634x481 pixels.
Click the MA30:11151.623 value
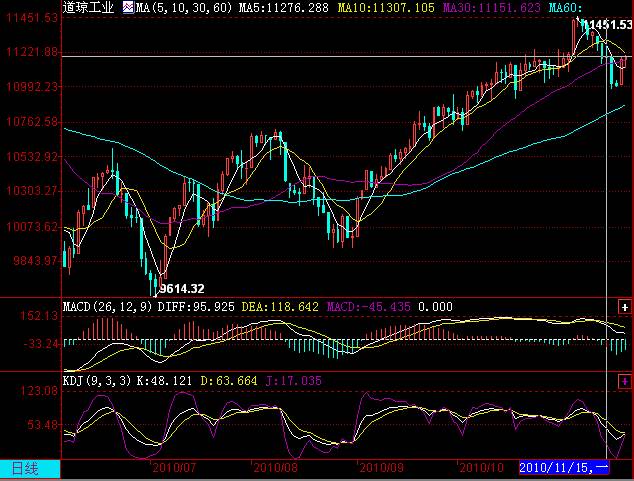(491, 8)
